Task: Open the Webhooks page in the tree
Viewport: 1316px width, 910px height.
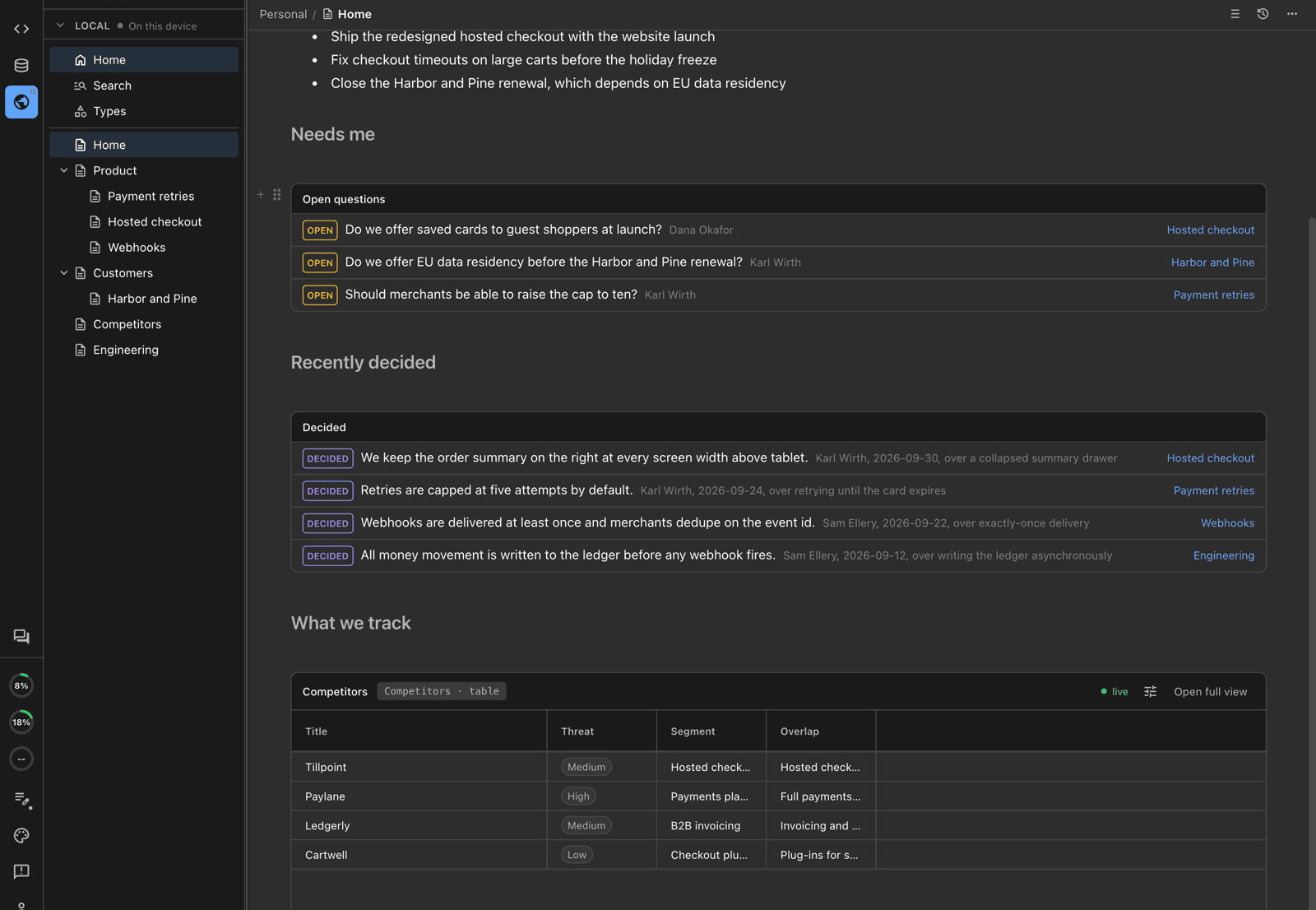Action: 136,248
